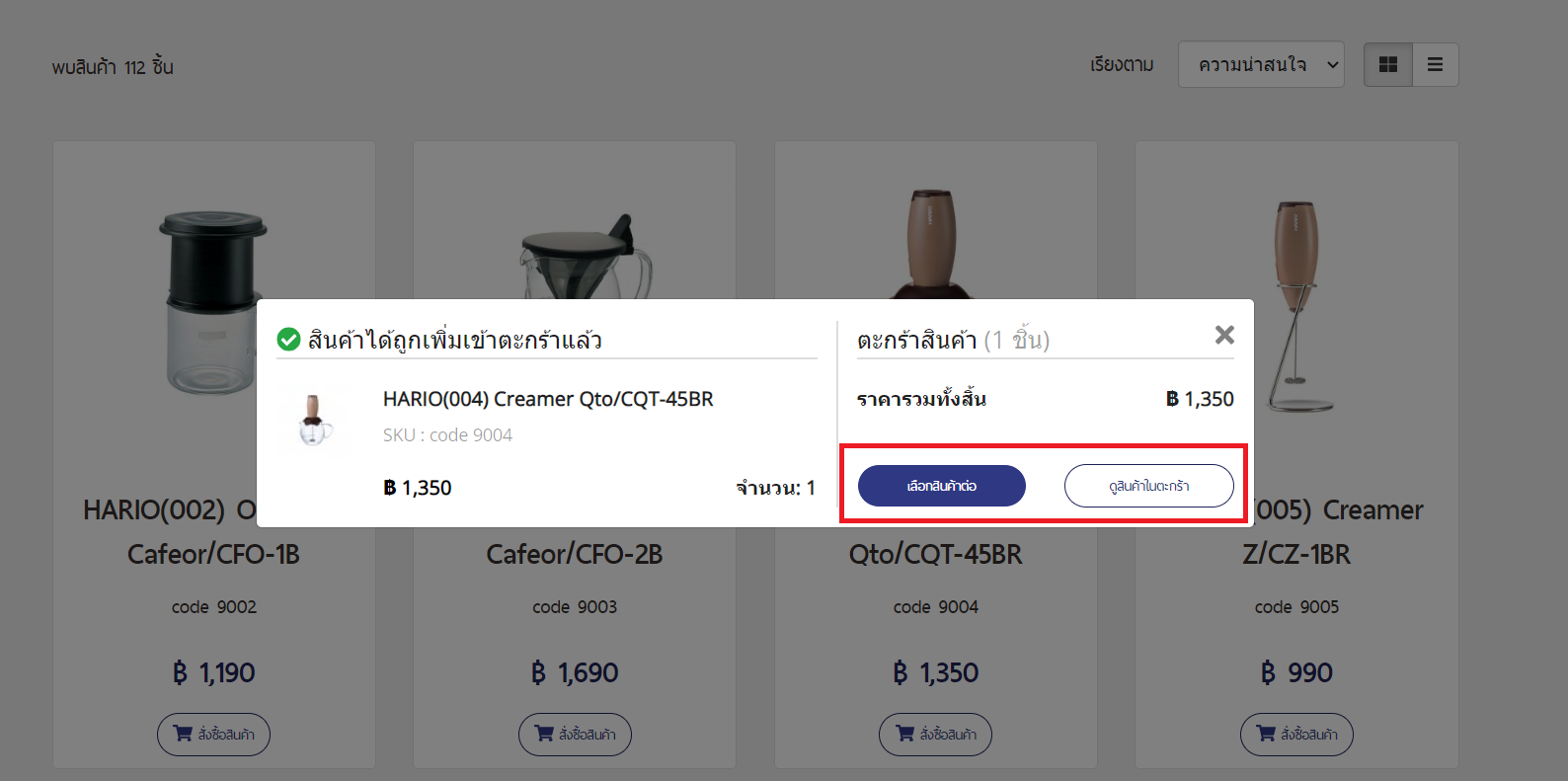Open the sort order dropdown
The width and height of the screenshot is (1568, 781).
click(1260, 64)
